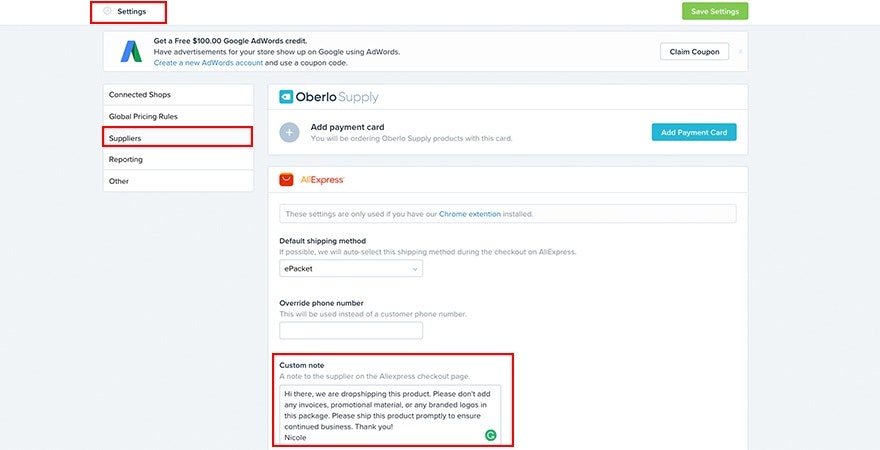Click the Oberlo Supply logo icon
Viewport: 880px width, 450px height.
[x=286, y=97]
